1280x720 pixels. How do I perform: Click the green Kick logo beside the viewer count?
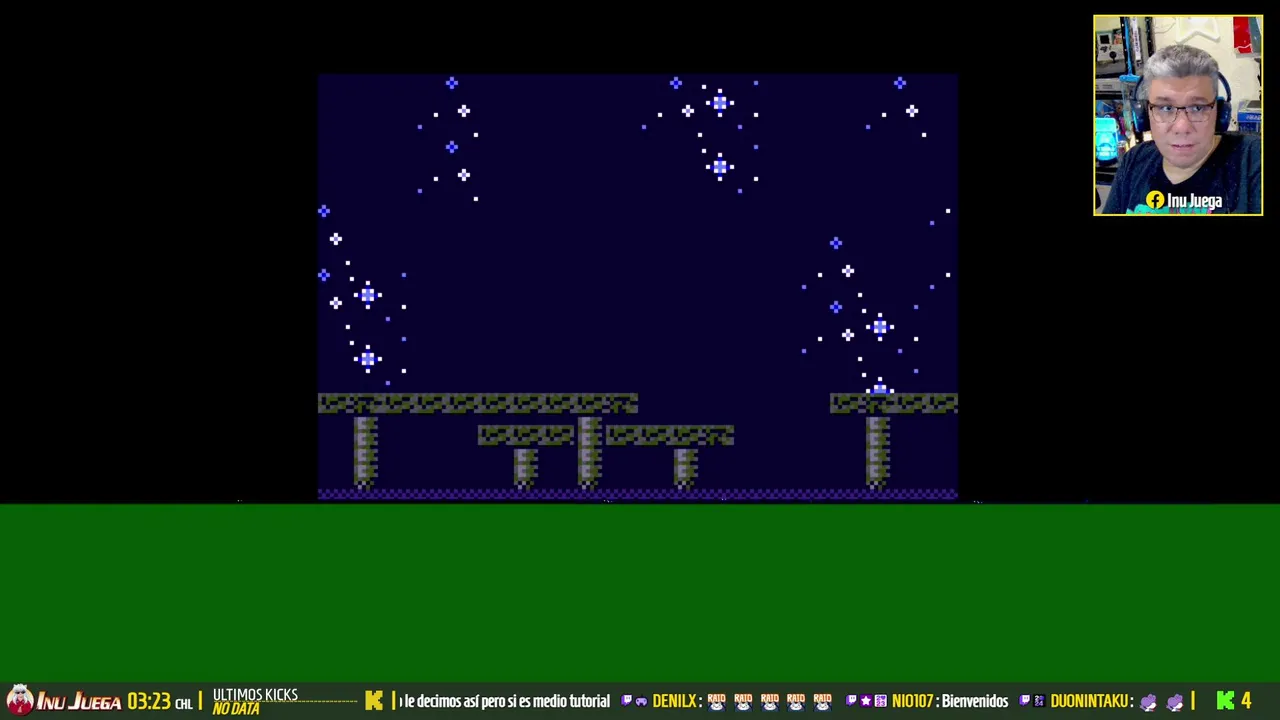tap(1225, 701)
